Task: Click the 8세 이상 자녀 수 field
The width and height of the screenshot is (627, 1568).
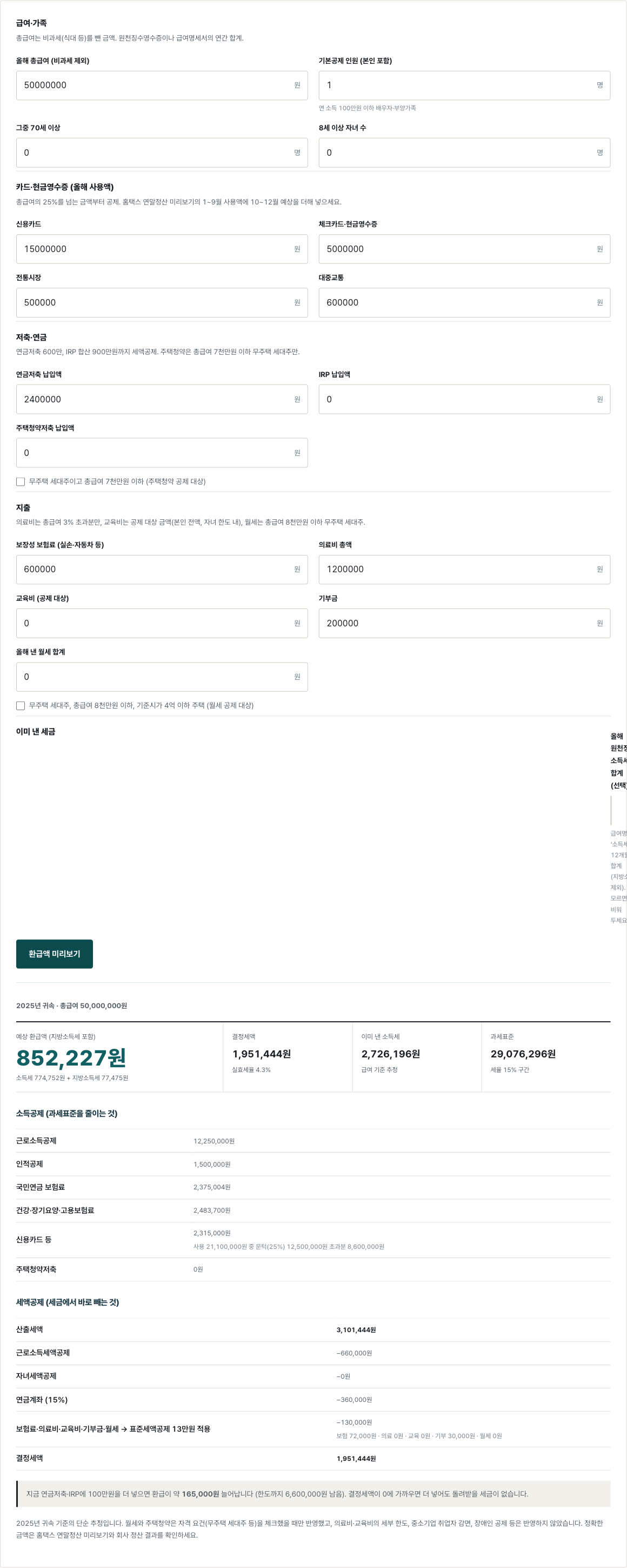Action: point(464,153)
